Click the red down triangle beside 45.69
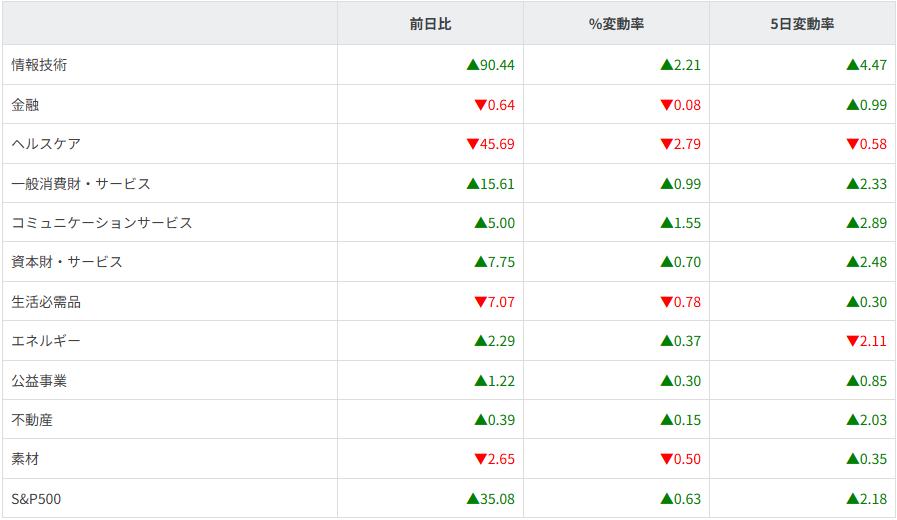The height and width of the screenshot is (520, 897). click(473, 144)
